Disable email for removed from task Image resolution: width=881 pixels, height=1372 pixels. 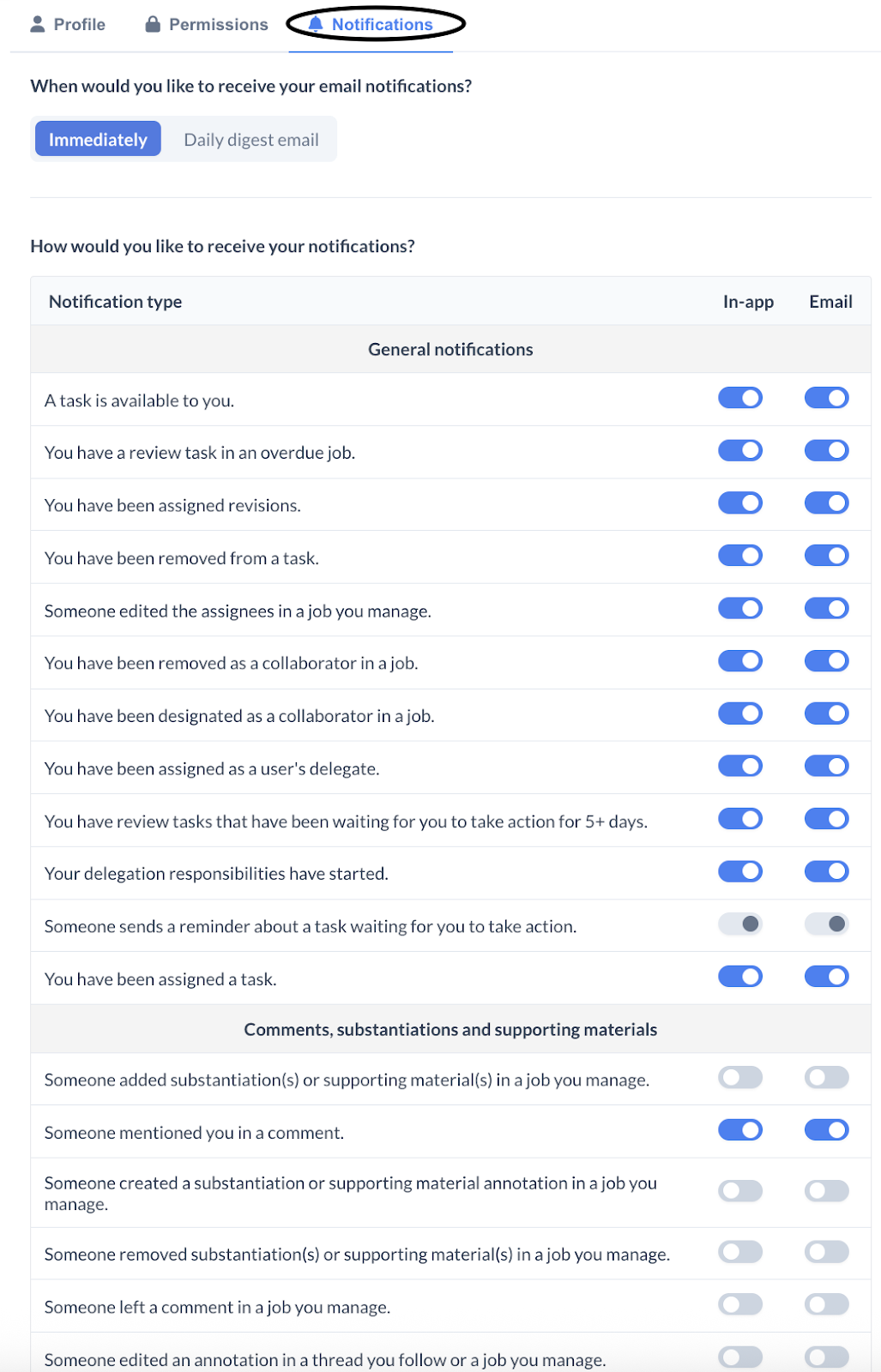826,556
